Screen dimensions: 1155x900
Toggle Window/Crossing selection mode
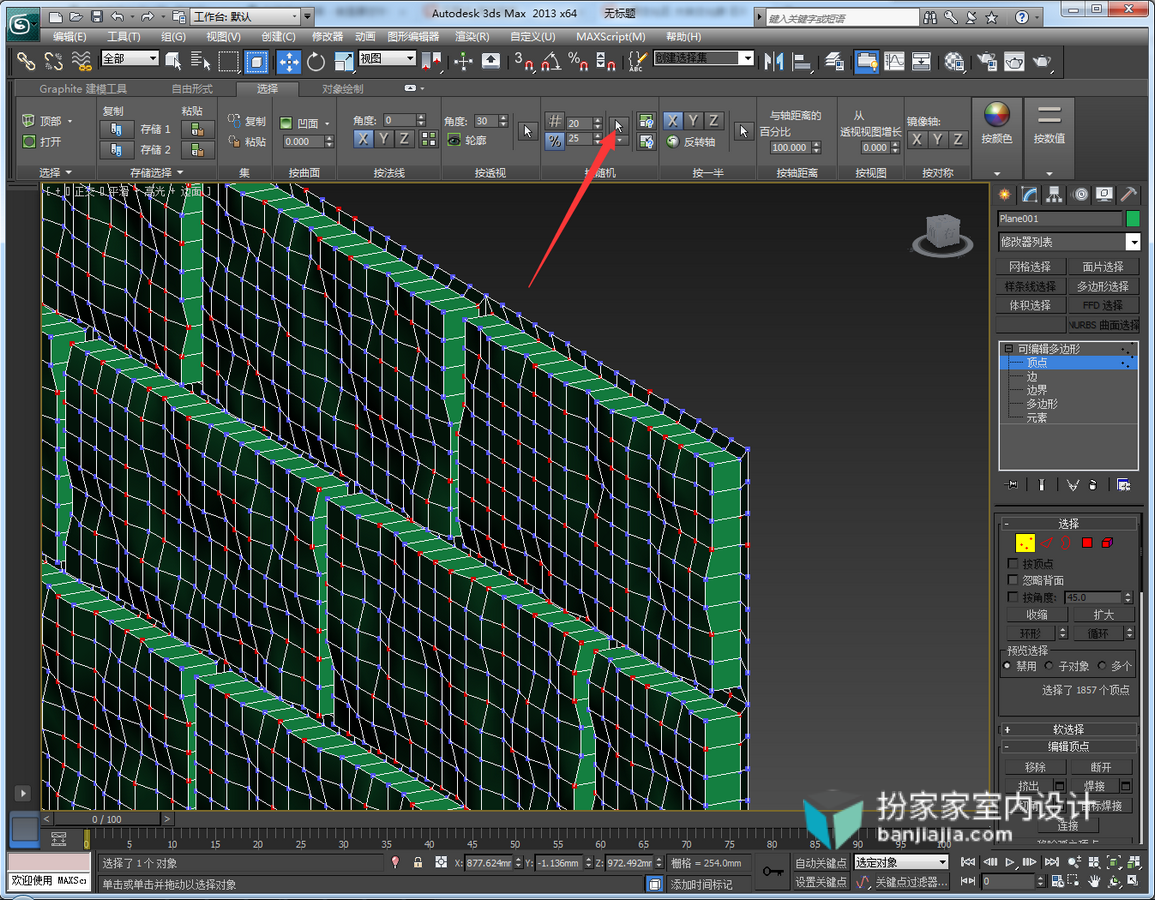click(256, 61)
